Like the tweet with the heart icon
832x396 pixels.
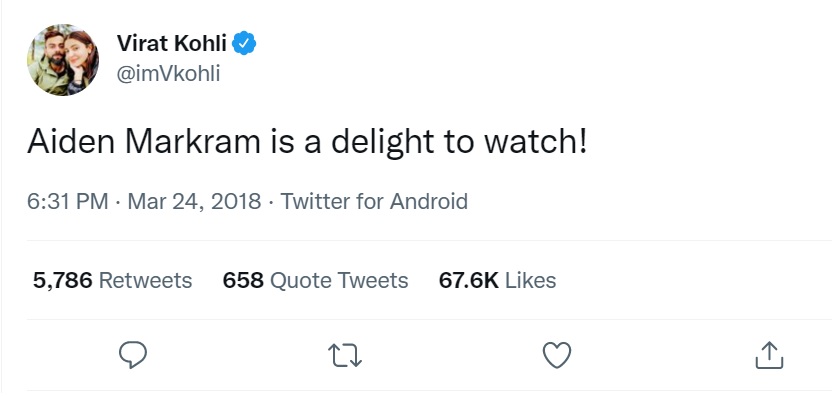pyautogui.click(x=557, y=355)
